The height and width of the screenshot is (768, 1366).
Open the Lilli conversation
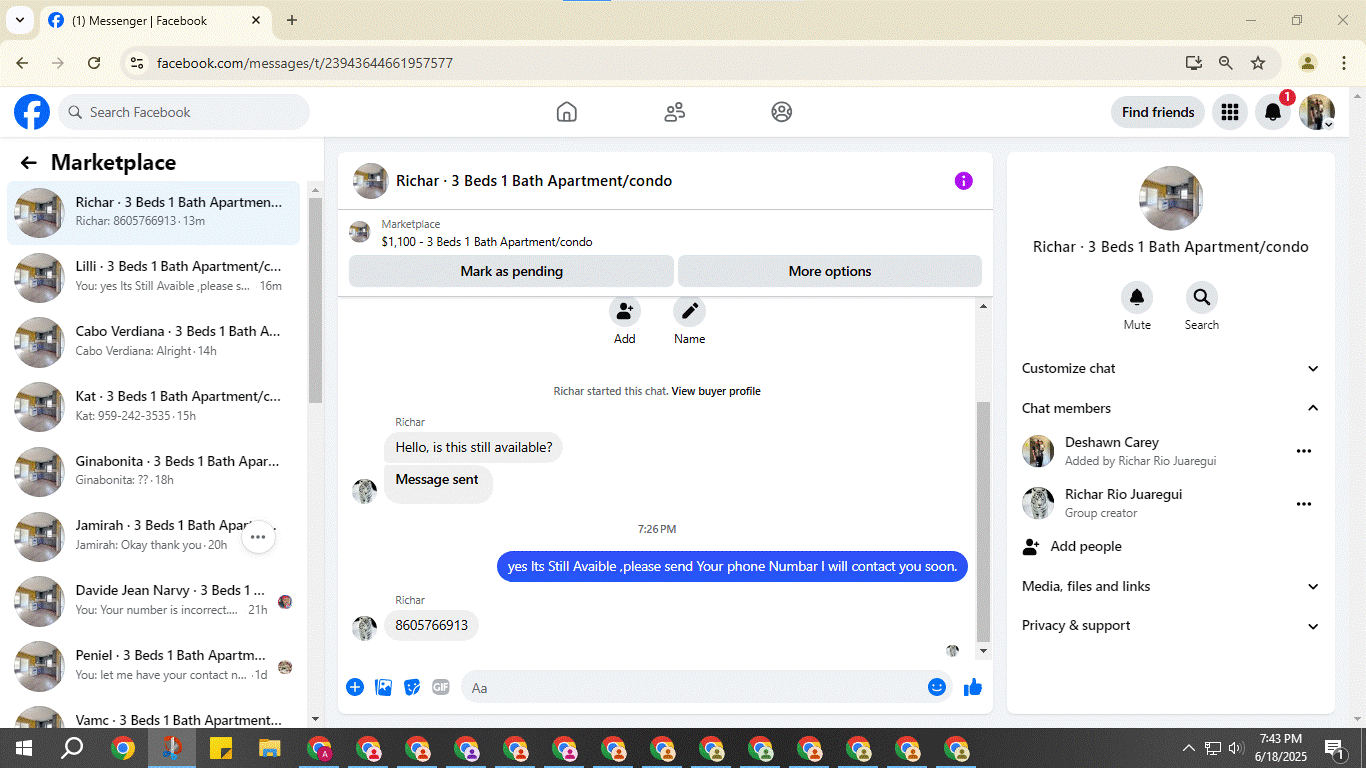(154, 276)
